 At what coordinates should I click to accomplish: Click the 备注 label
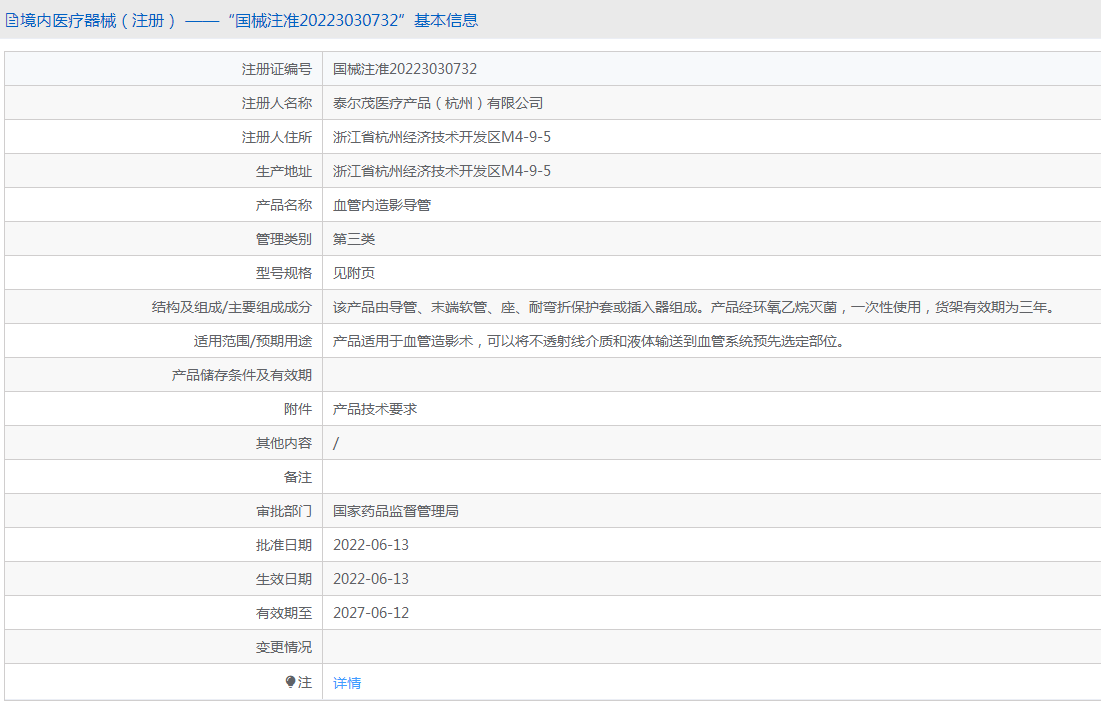click(x=298, y=477)
